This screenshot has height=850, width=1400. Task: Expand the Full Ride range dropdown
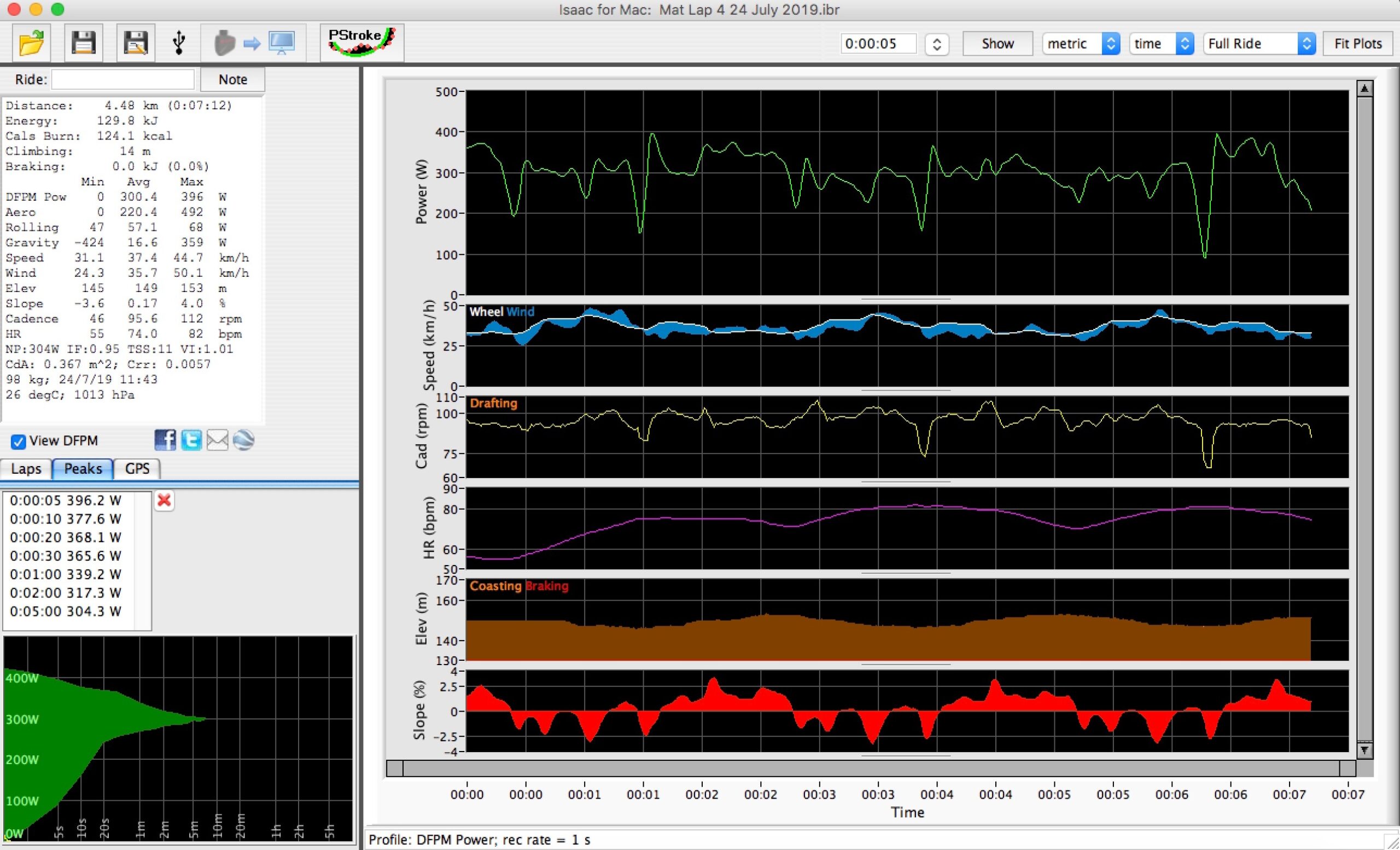[x=1259, y=44]
